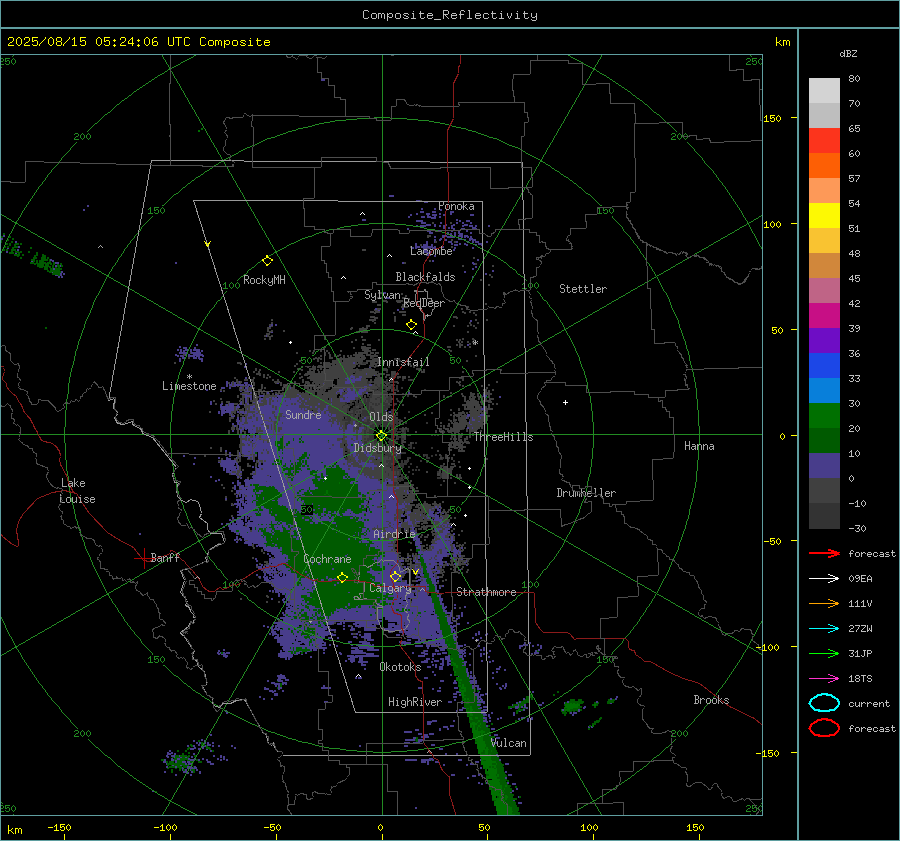Click the RockyMH label
900x841 pixels.
tap(264, 280)
